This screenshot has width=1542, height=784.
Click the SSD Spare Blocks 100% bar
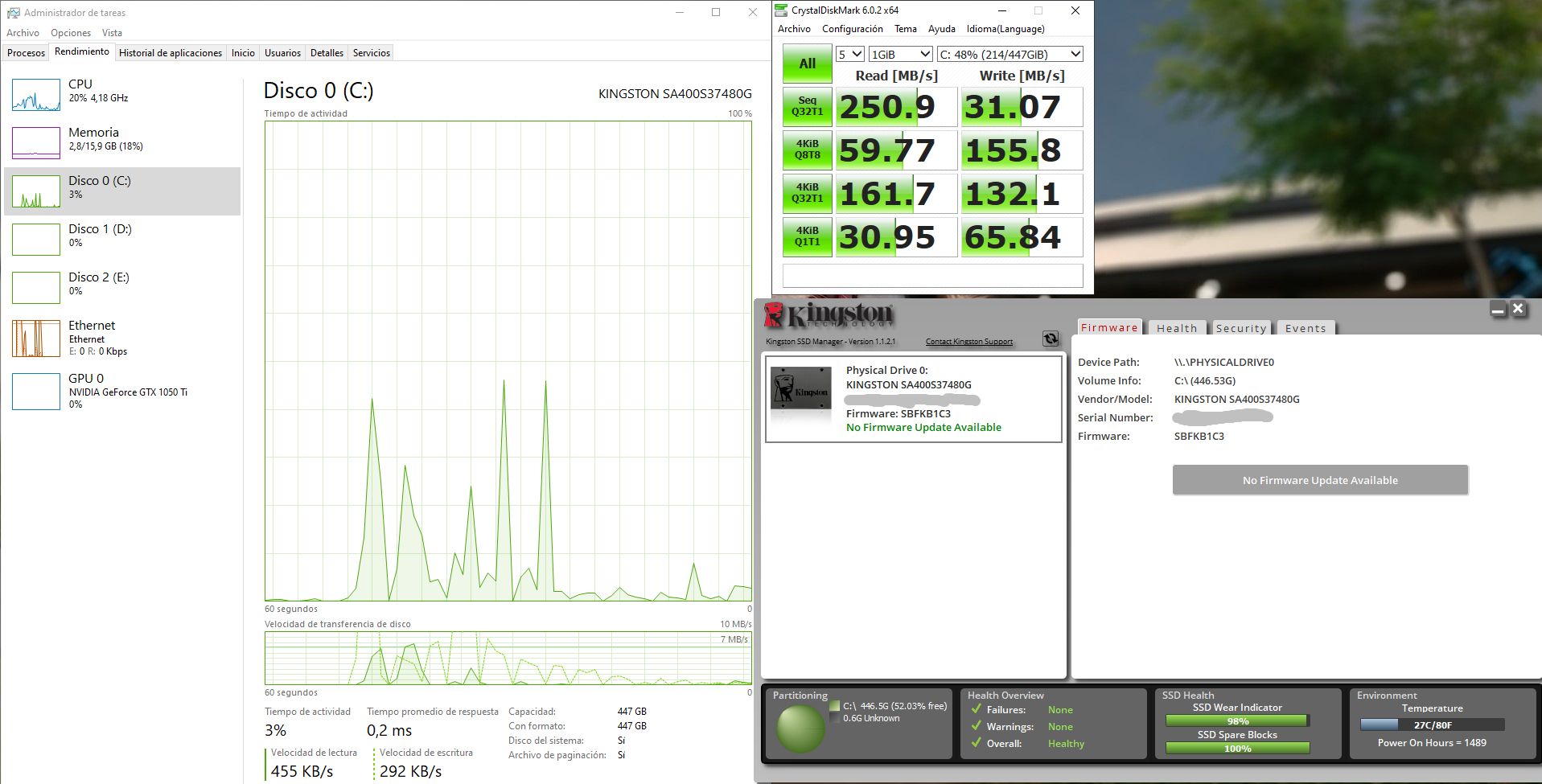coord(1238,749)
